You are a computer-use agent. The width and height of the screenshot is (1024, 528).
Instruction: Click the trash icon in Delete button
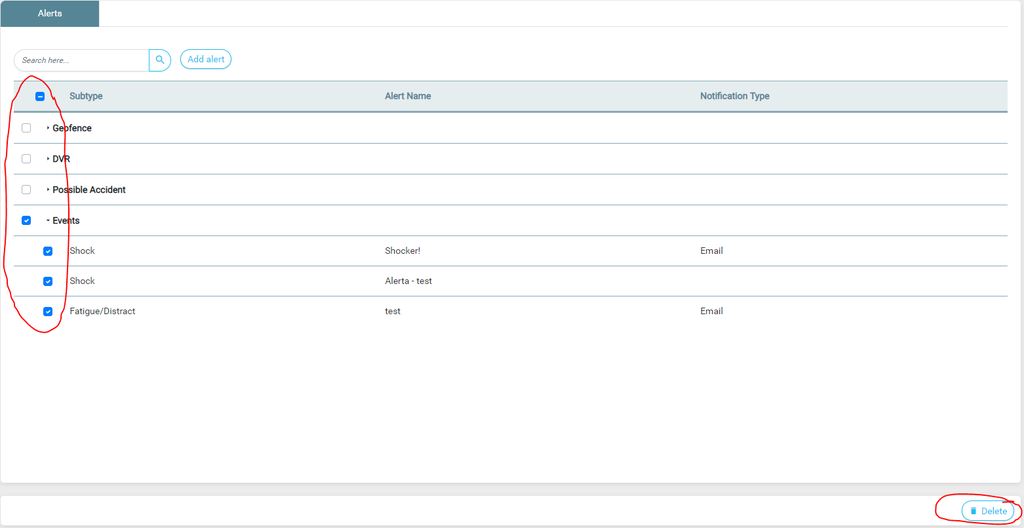[973, 511]
